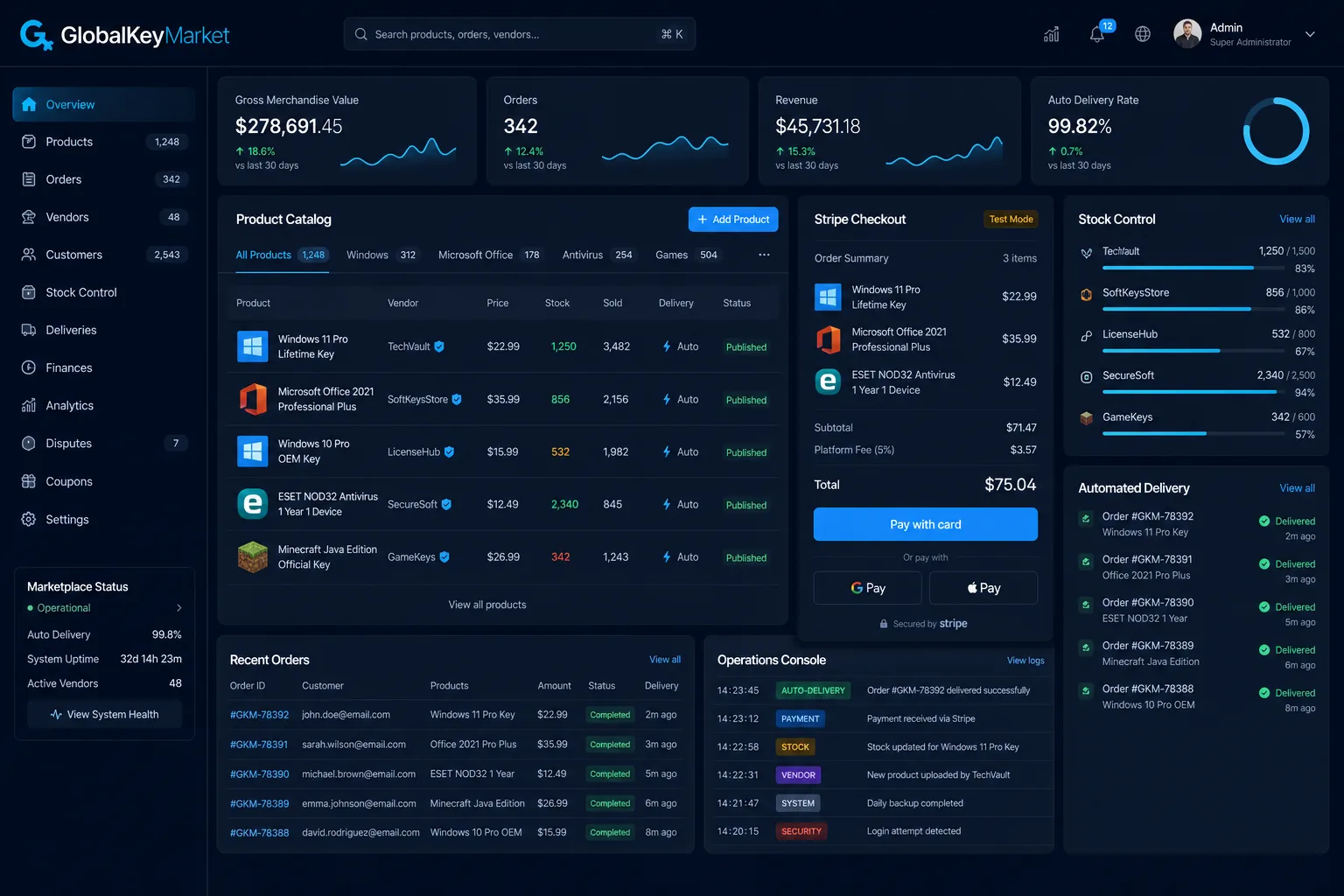Click Delivered check icon for Order #GKM-78392
The height and width of the screenshot is (896, 1344).
coord(1264,521)
